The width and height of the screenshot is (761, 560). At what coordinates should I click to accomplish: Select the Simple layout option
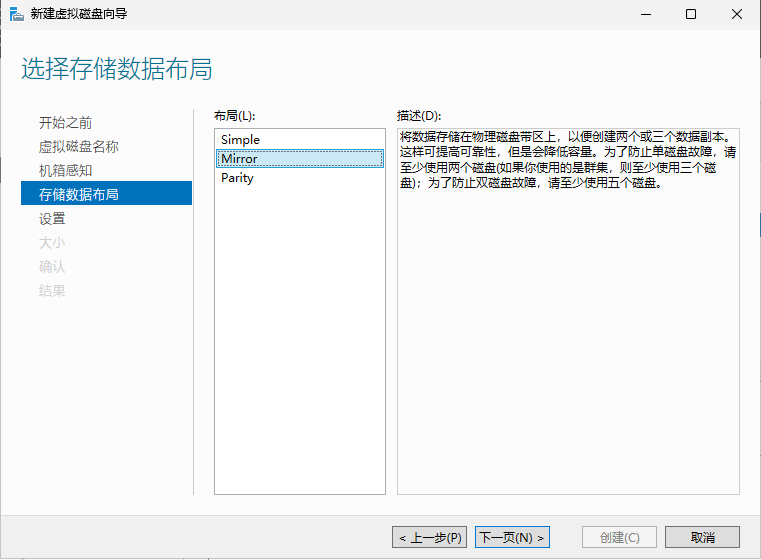click(299, 139)
